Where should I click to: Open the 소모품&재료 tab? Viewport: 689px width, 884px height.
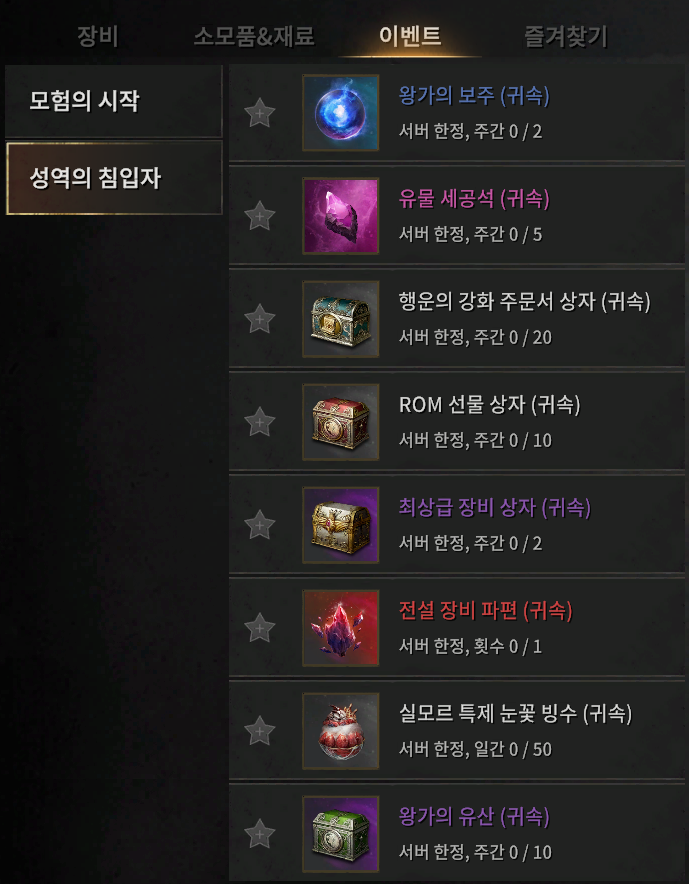(254, 37)
